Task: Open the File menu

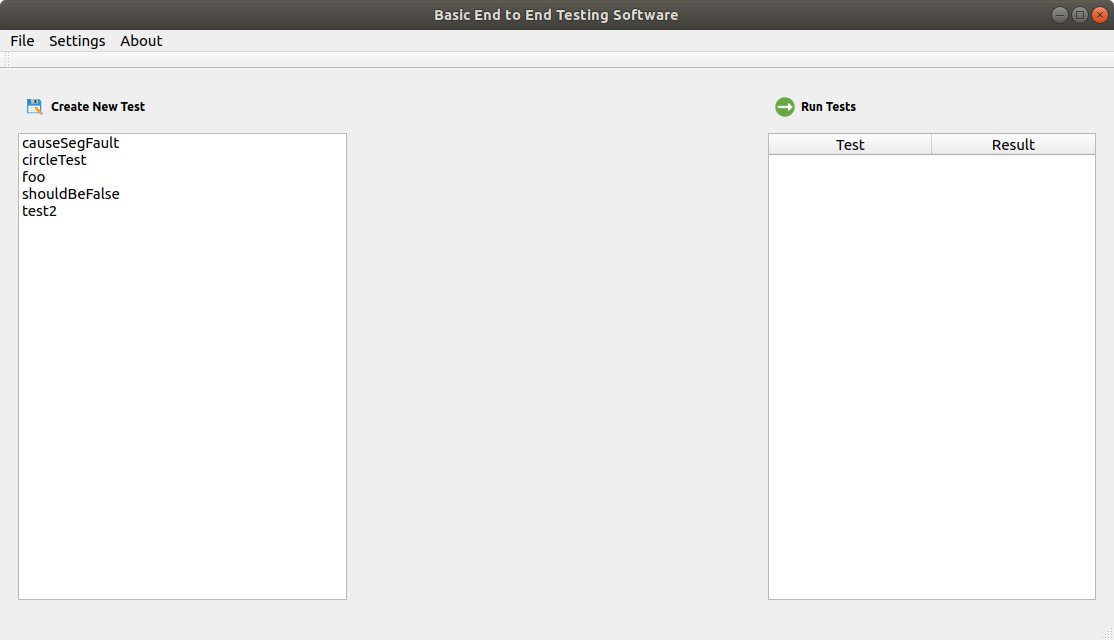Action: tap(22, 41)
